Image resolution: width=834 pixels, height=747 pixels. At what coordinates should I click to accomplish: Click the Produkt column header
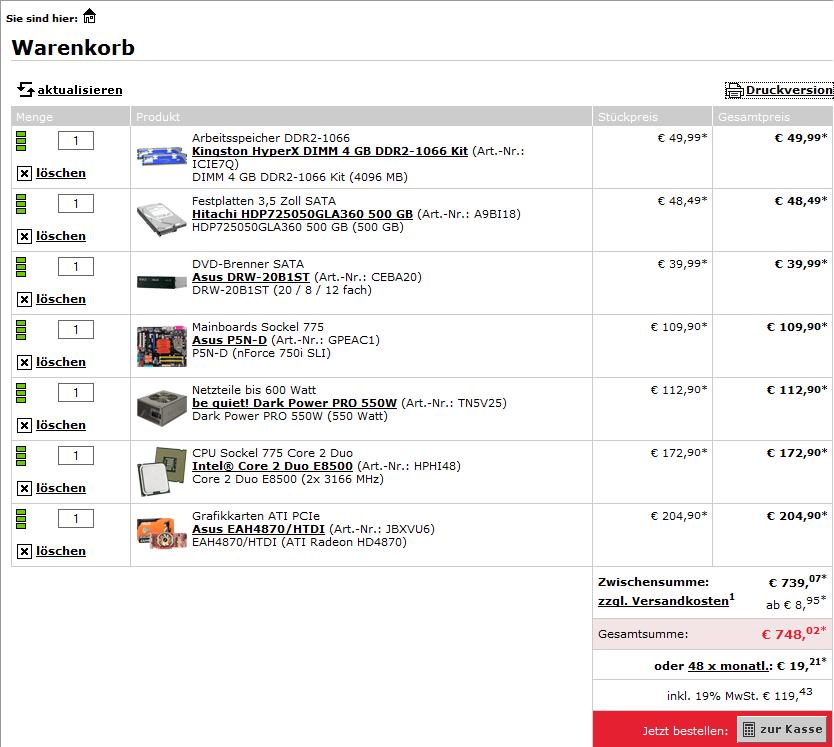pyautogui.click(x=361, y=117)
